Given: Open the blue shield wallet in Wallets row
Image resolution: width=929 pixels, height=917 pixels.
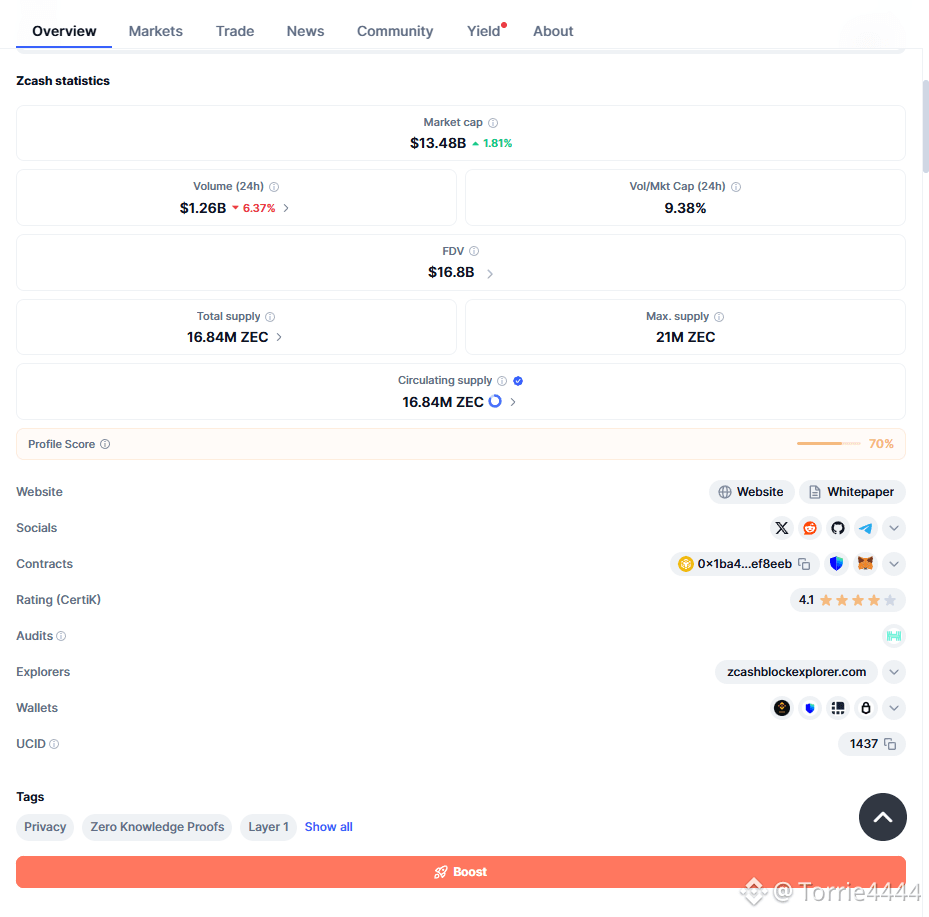Looking at the screenshot, I should pyautogui.click(x=809, y=708).
